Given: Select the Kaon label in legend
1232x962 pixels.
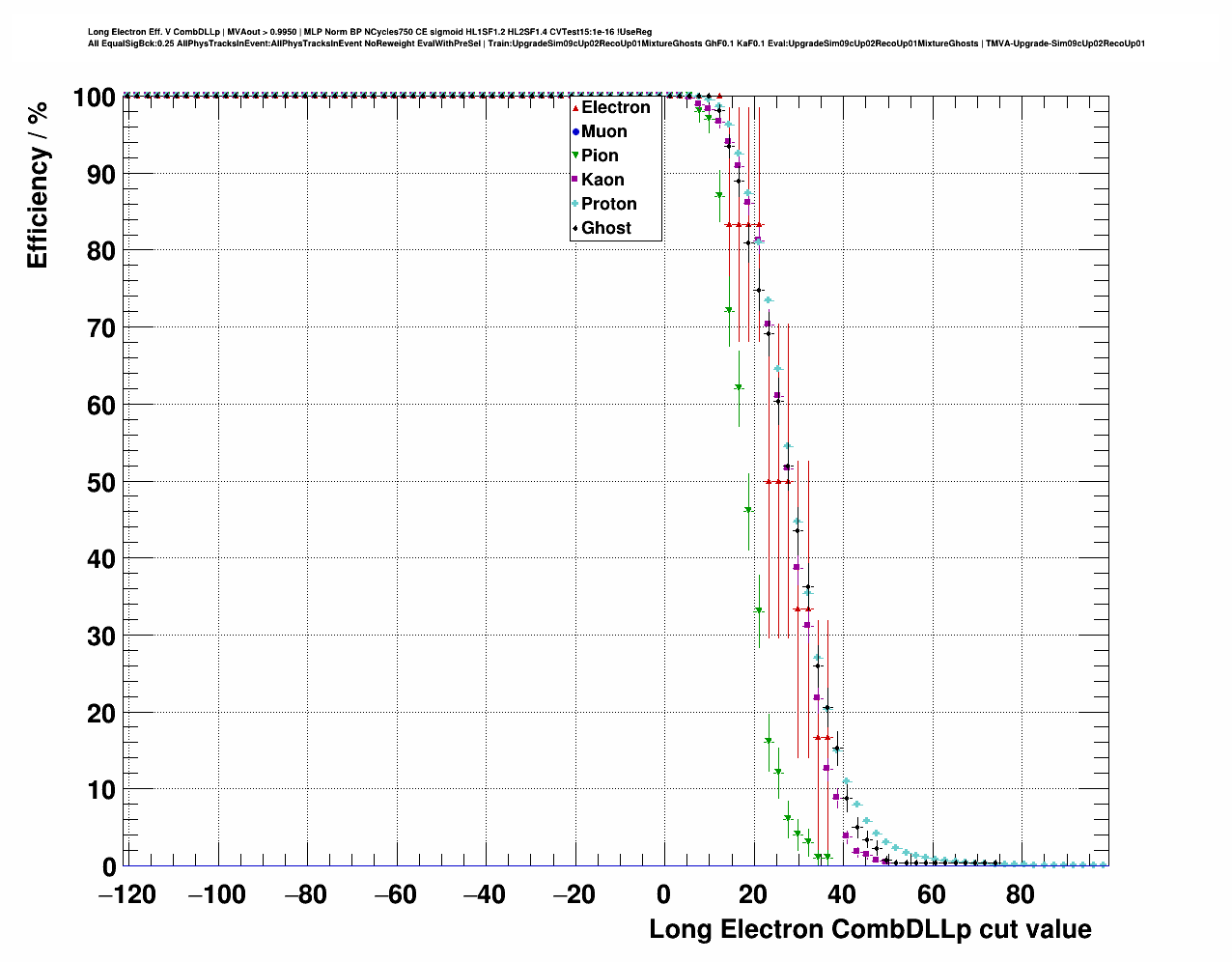Looking at the screenshot, I should pos(602,180).
